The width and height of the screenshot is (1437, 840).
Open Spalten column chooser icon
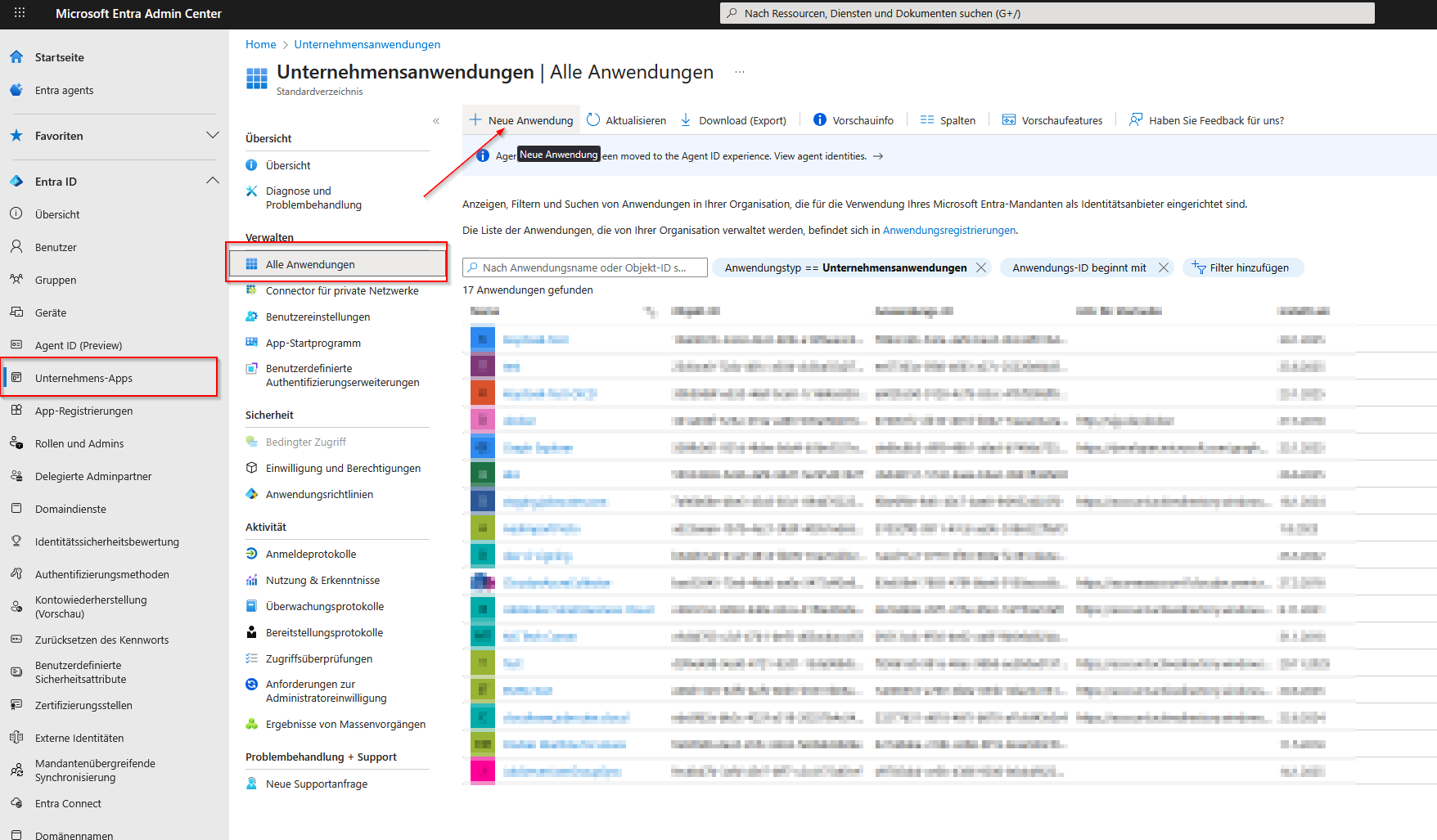[x=926, y=120]
